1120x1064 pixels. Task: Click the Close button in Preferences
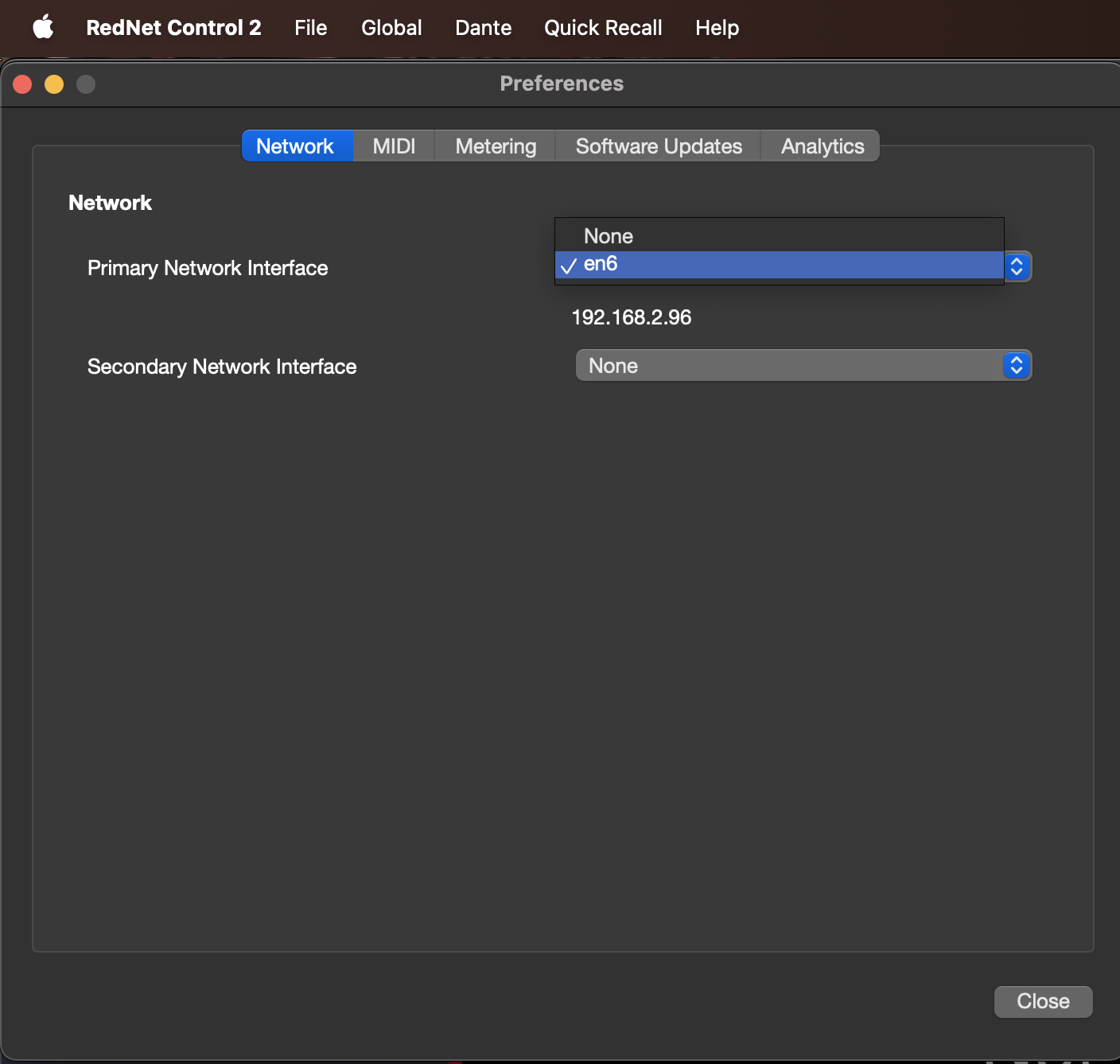1044,1001
